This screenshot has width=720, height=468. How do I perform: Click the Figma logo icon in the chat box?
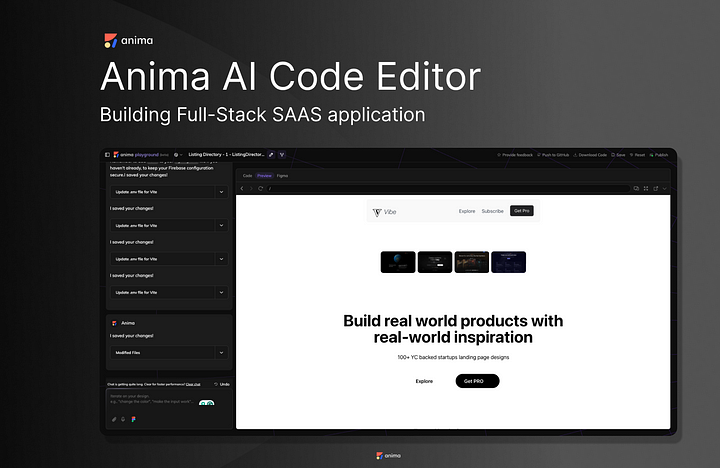tap(133, 419)
